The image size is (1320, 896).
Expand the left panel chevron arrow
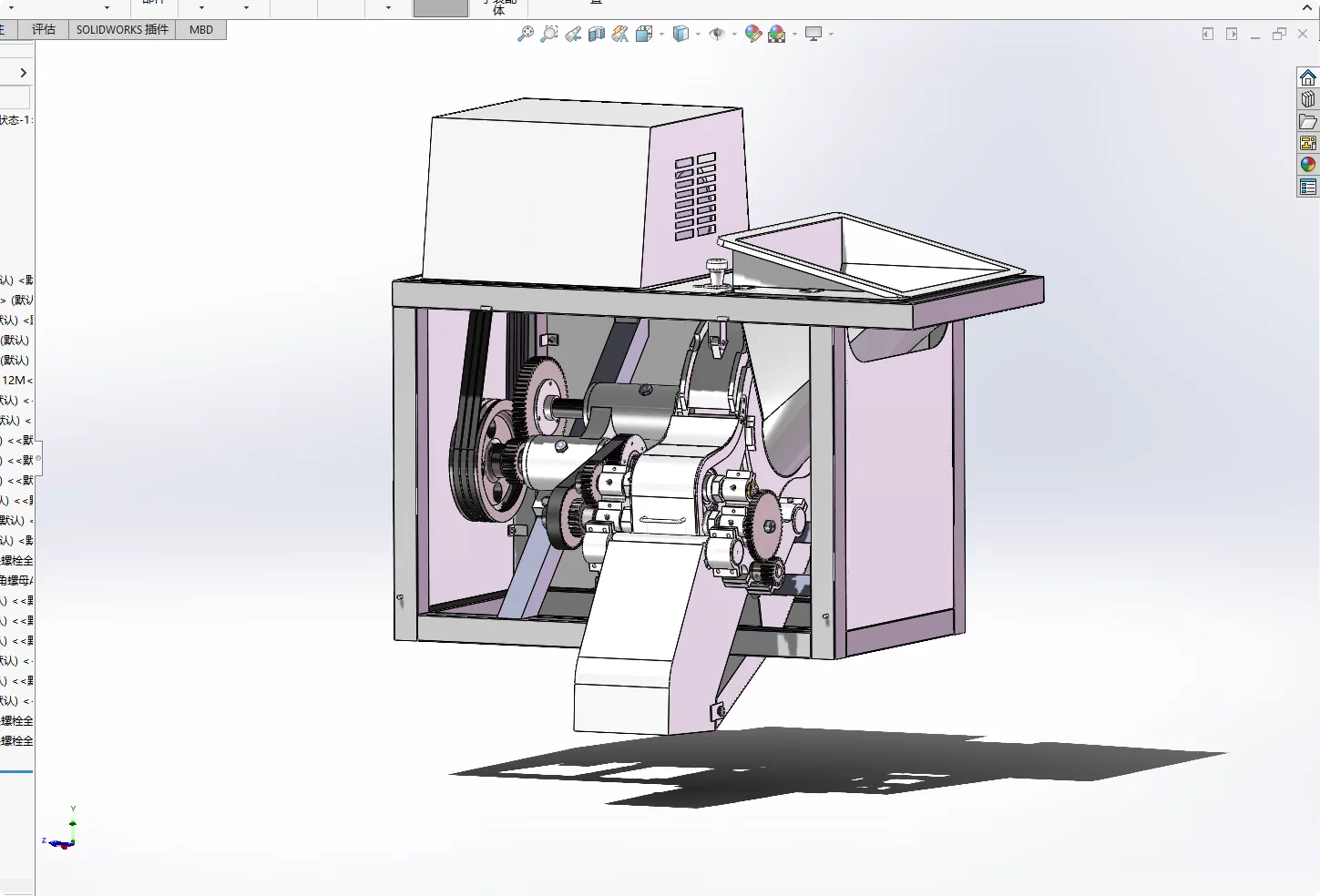[23, 73]
